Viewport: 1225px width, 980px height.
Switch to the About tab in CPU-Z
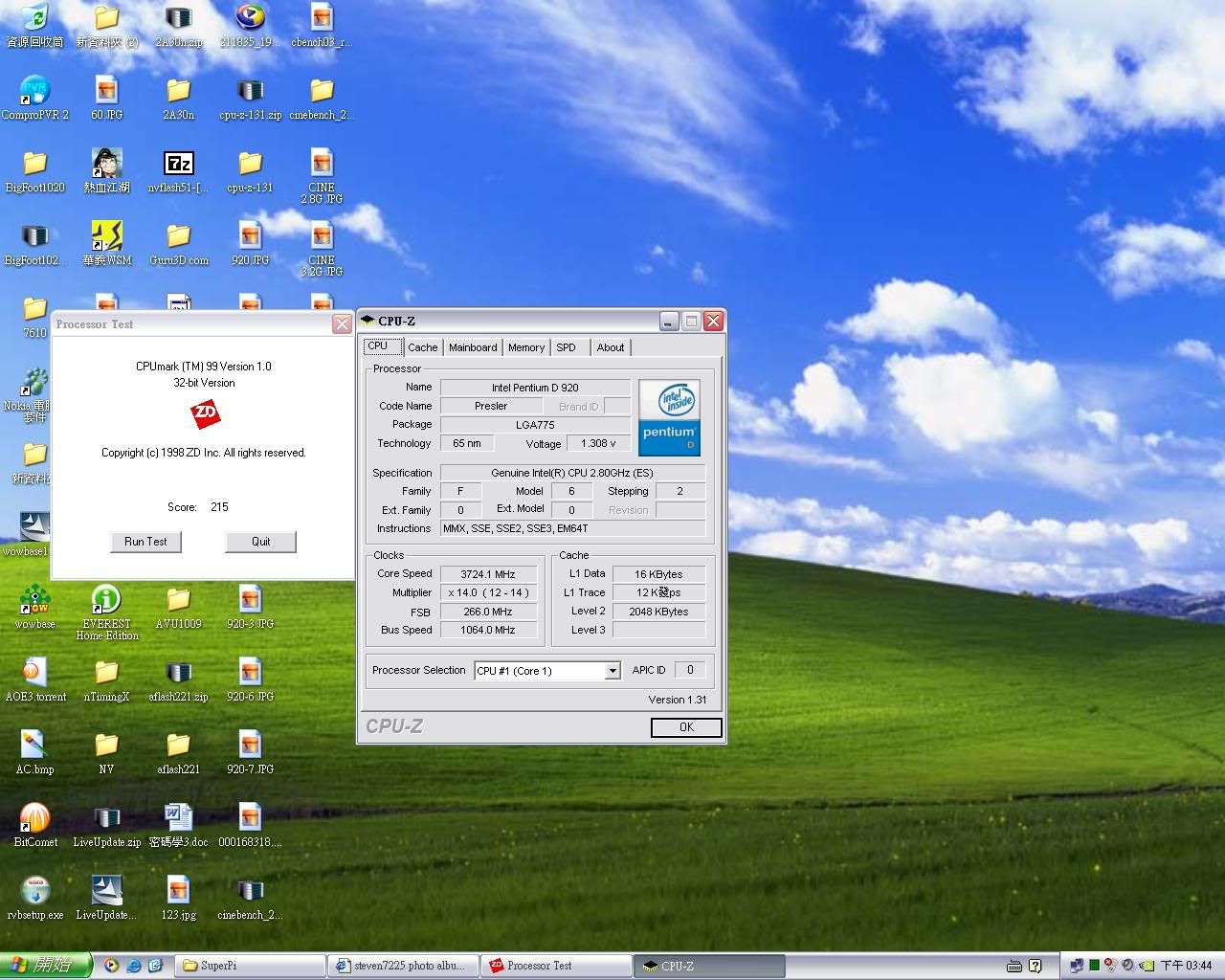pos(611,347)
